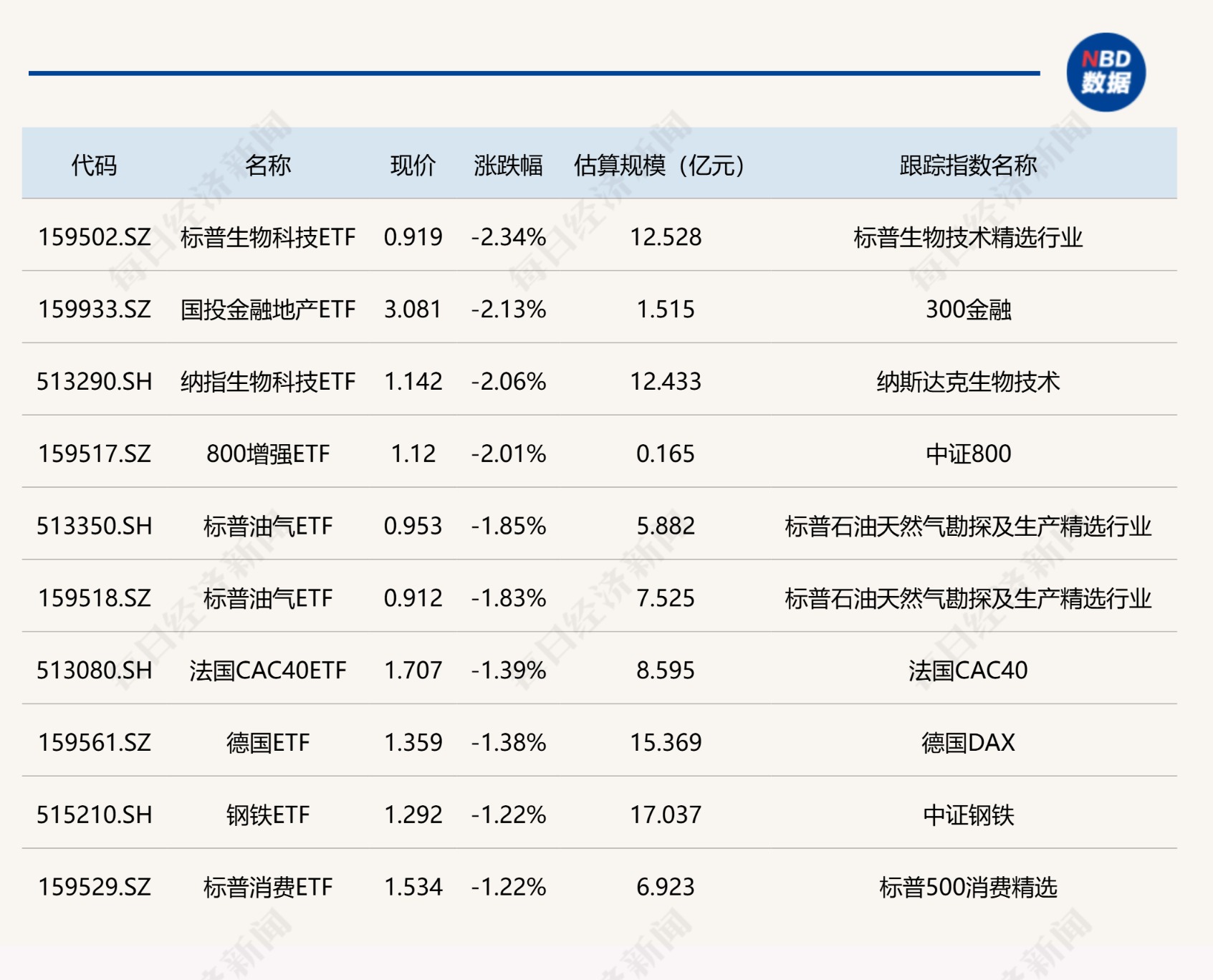This screenshot has height=980, width=1213.
Task: Select 国投金融地产ETF name cell
Action: pyautogui.click(x=268, y=309)
